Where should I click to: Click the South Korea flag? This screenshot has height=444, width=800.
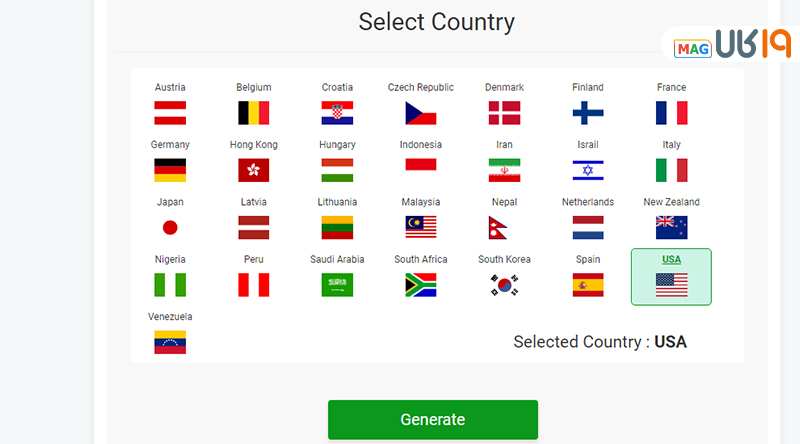[504, 285]
